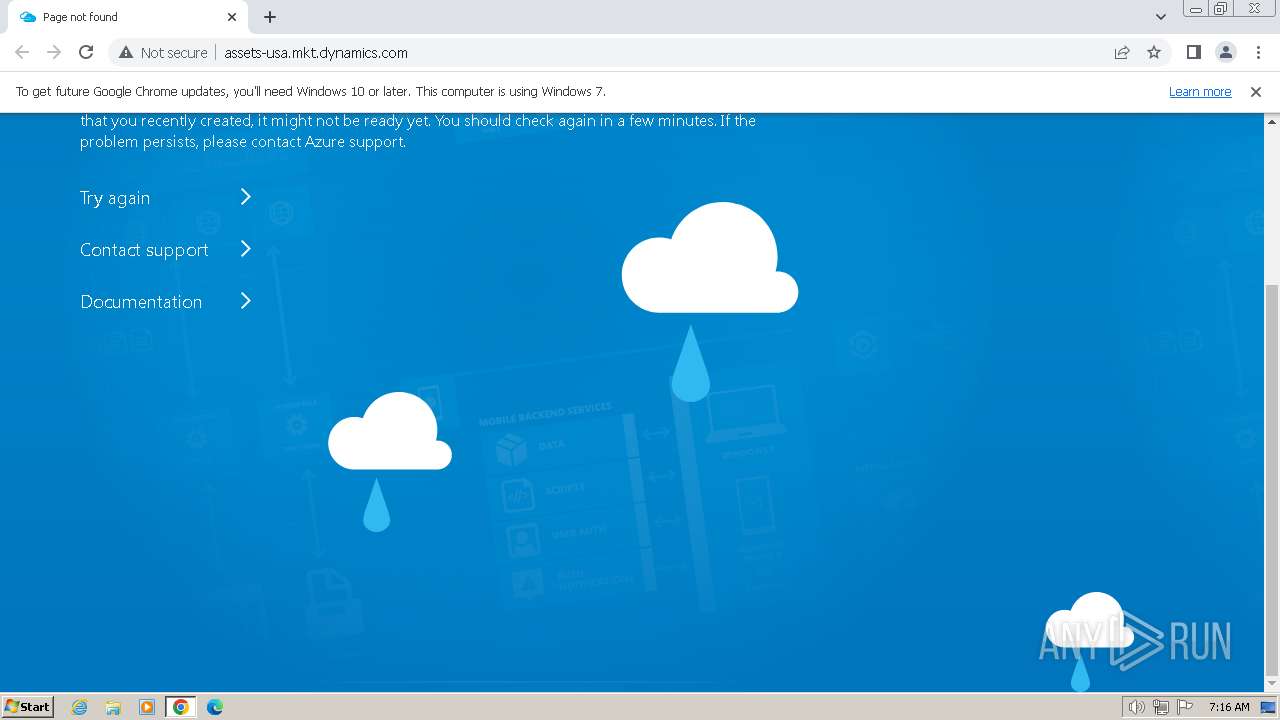Click the arrow next to Try again
Screen dimensions: 1280x720
(245, 197)
